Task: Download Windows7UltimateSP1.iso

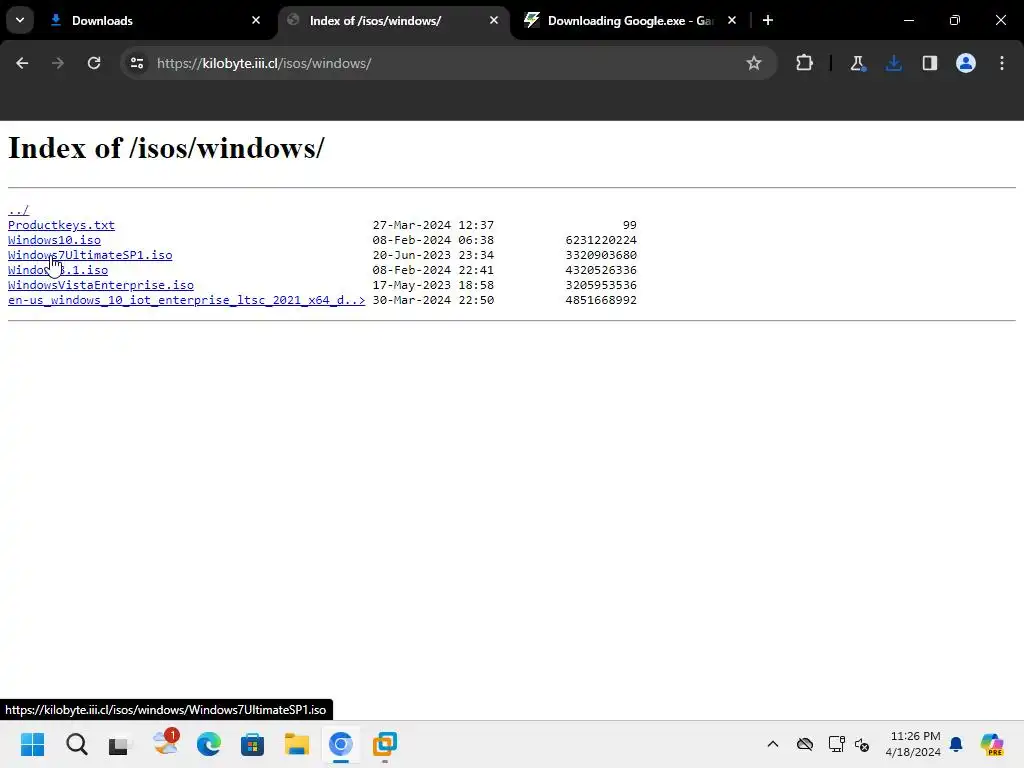Action: [x=90, y=255]
